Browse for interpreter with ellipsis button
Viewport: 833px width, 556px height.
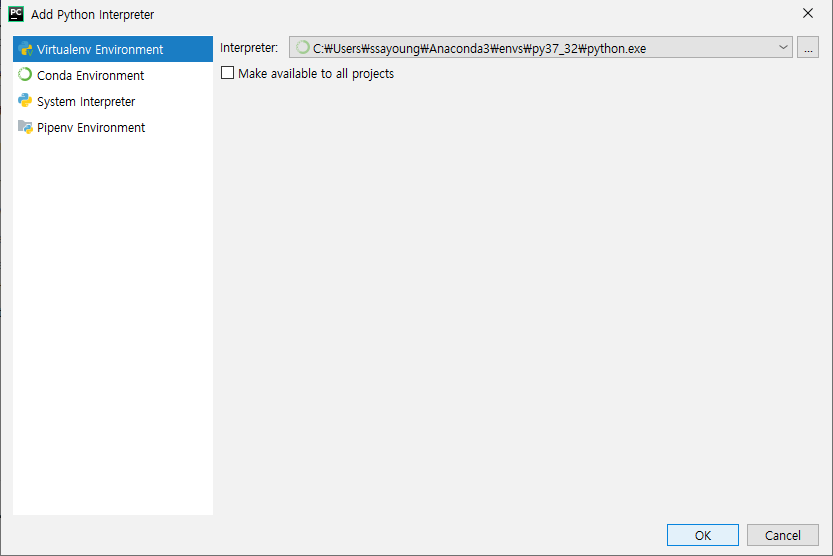[x=808, y=47]
